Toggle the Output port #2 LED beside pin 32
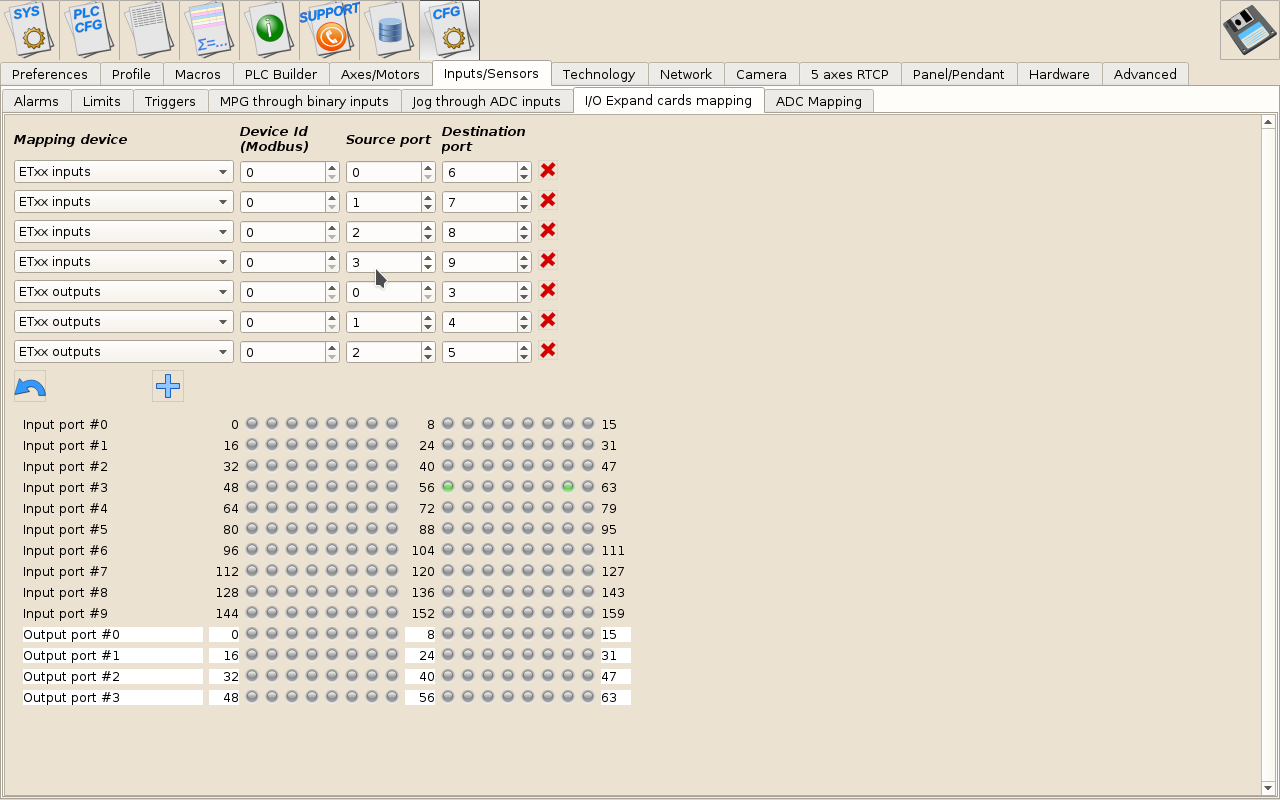The height and width of the screenshot is (800, 1280). pyautogui.click(x=252, y=676)
